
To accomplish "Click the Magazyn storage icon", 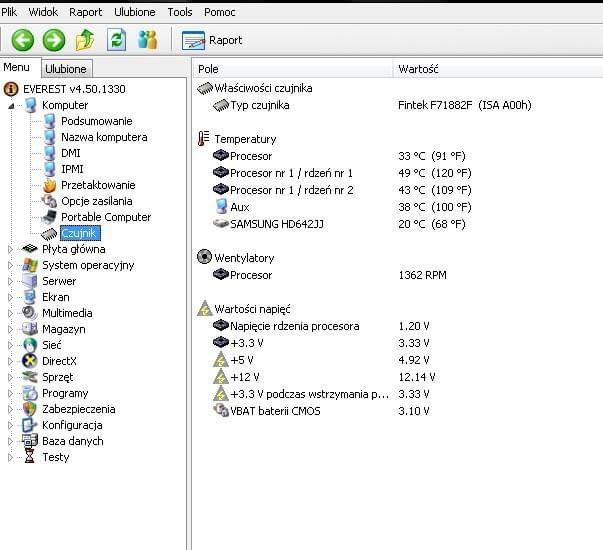I will 30,329.
